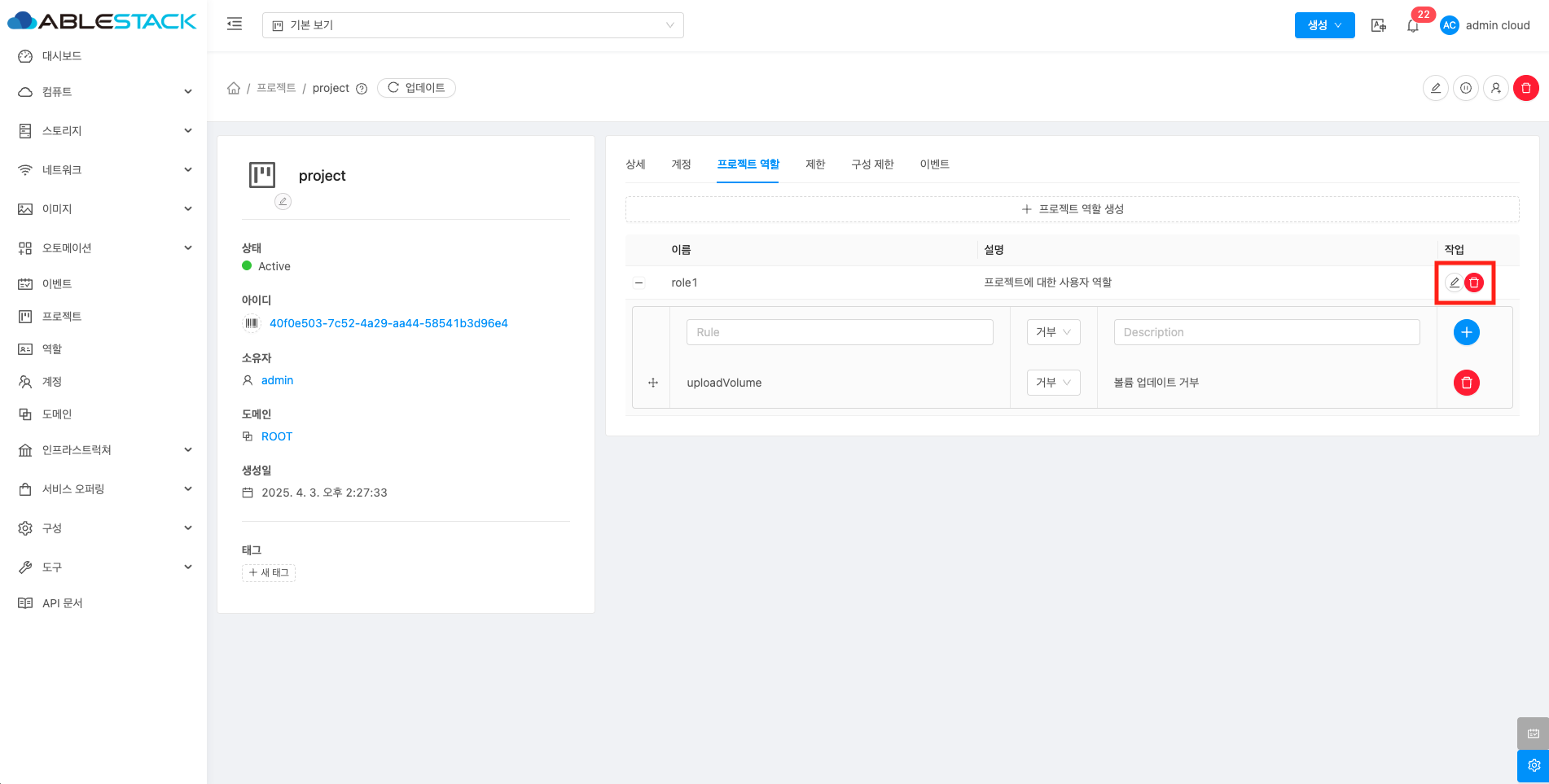1549x784 pixels.
Task: Open the permission dropdown for uploadVolume
Action: pyautogui.click(x=1053, y=383)
